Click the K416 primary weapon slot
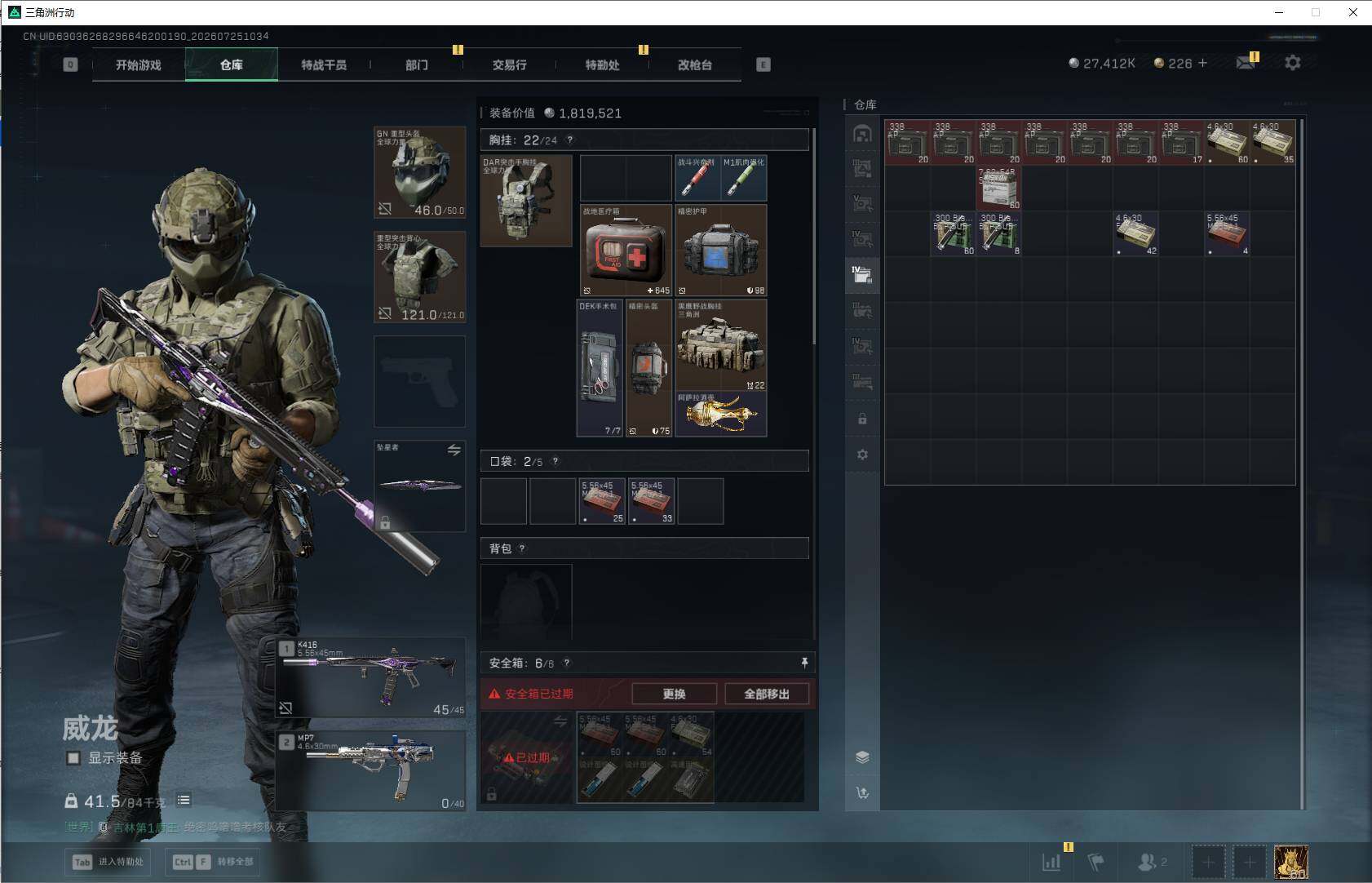 (x=371, y=677)
